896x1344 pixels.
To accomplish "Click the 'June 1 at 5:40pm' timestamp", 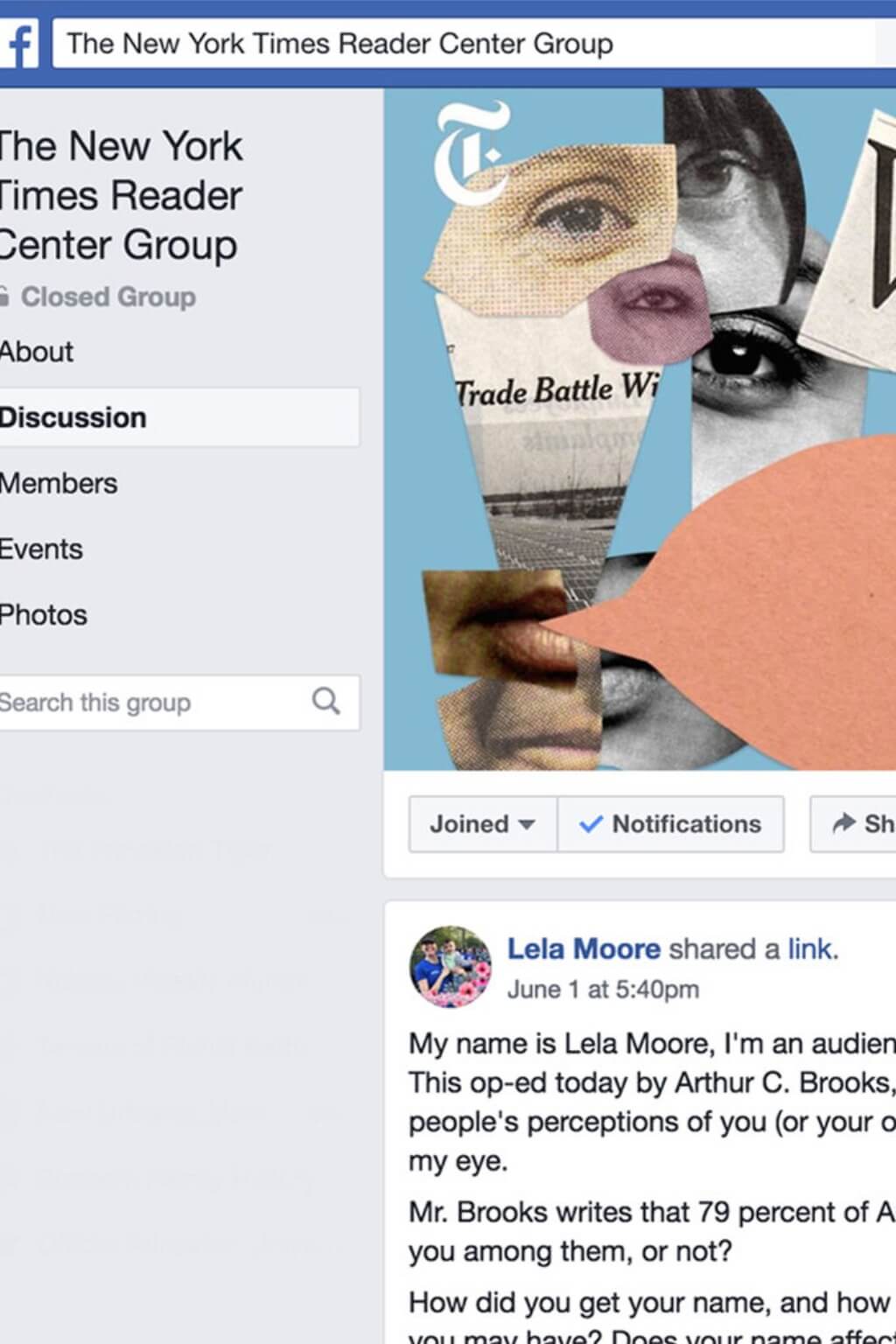I will tap(603, 990).
